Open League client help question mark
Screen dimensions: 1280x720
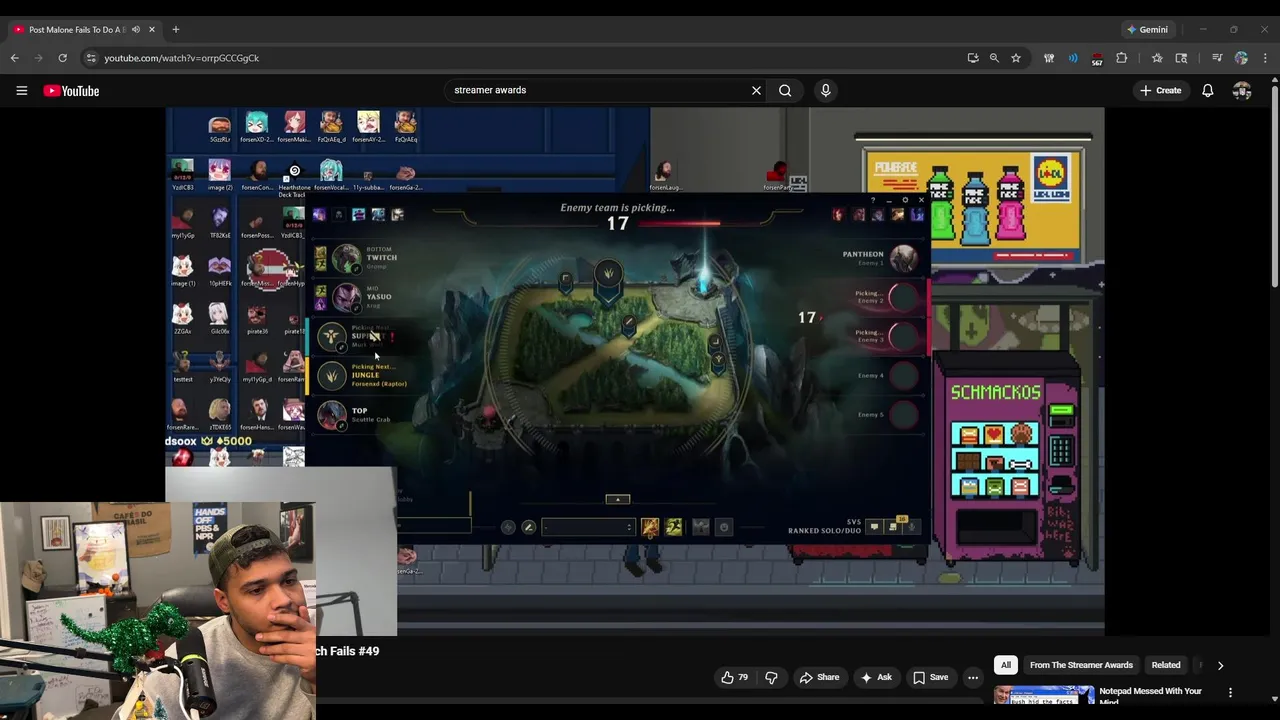point(873,200)
